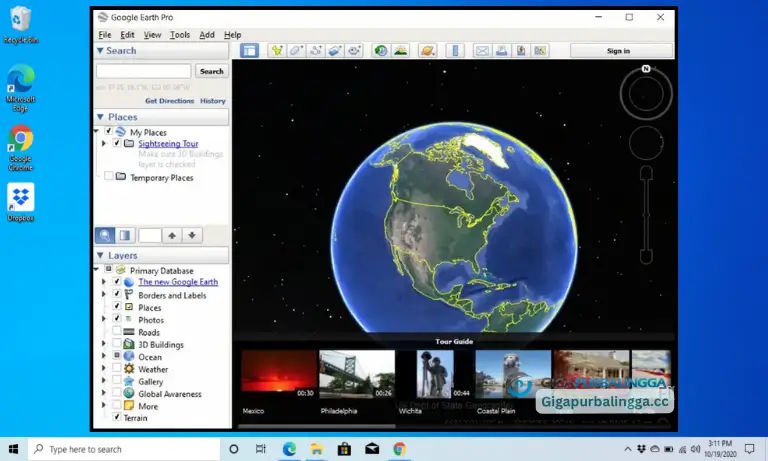768x461 pixels.
Task: Open the Get Directions link
Action: (169, 101)
